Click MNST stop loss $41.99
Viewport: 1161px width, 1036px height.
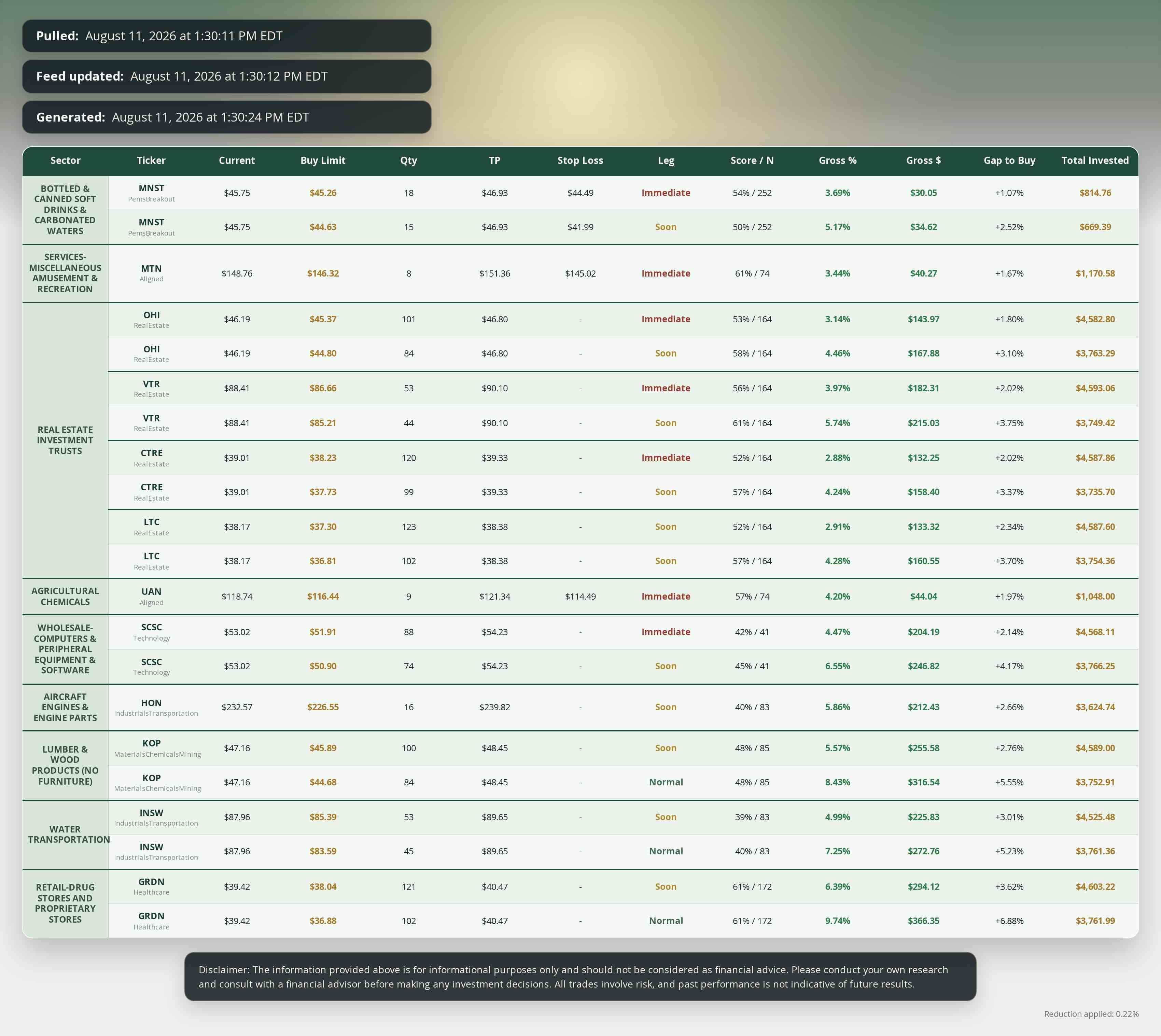tap(580, 227)
